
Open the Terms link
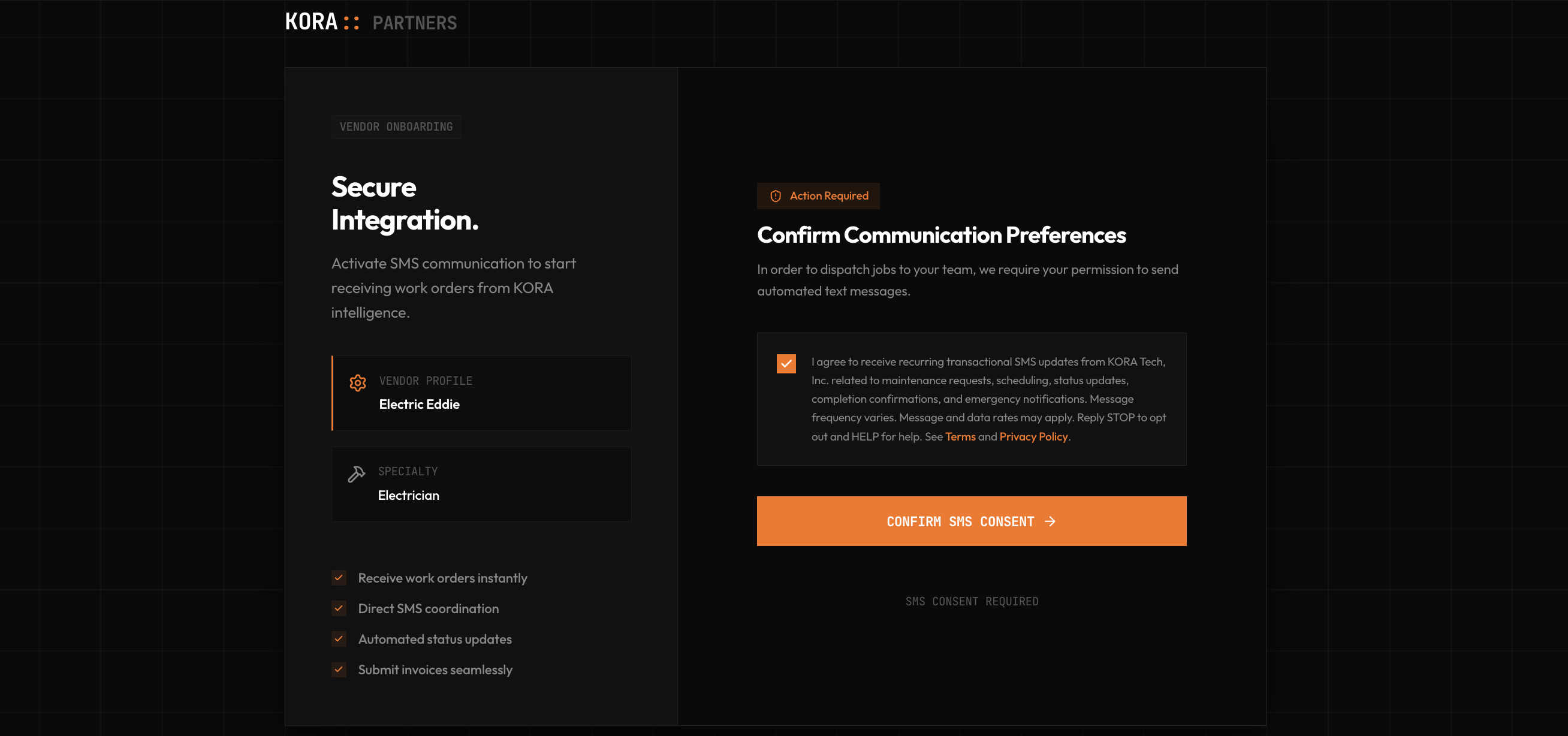[x=960, y=436]
